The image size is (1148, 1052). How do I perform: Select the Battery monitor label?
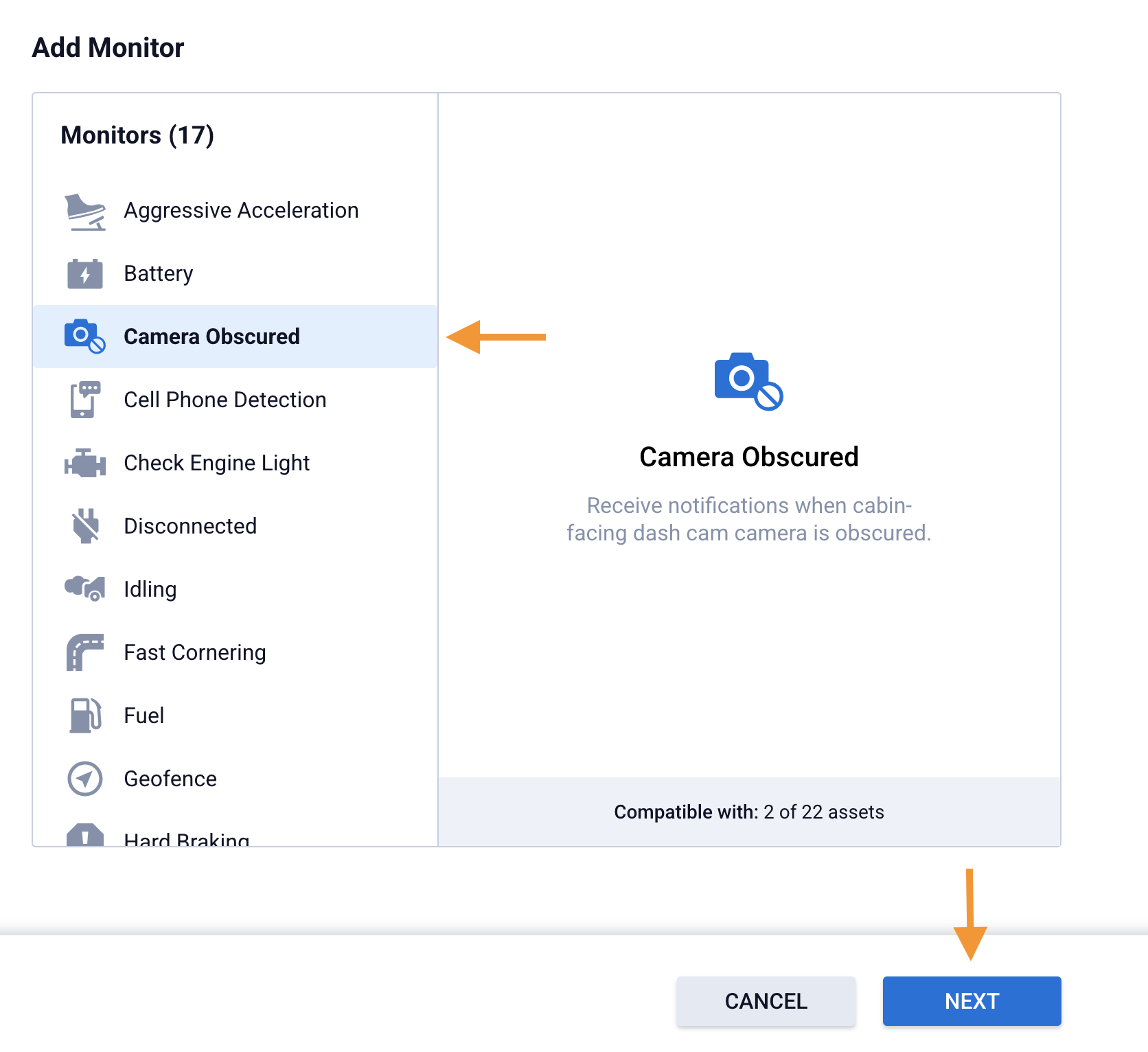pyautogui.click(x=159, y=273)
